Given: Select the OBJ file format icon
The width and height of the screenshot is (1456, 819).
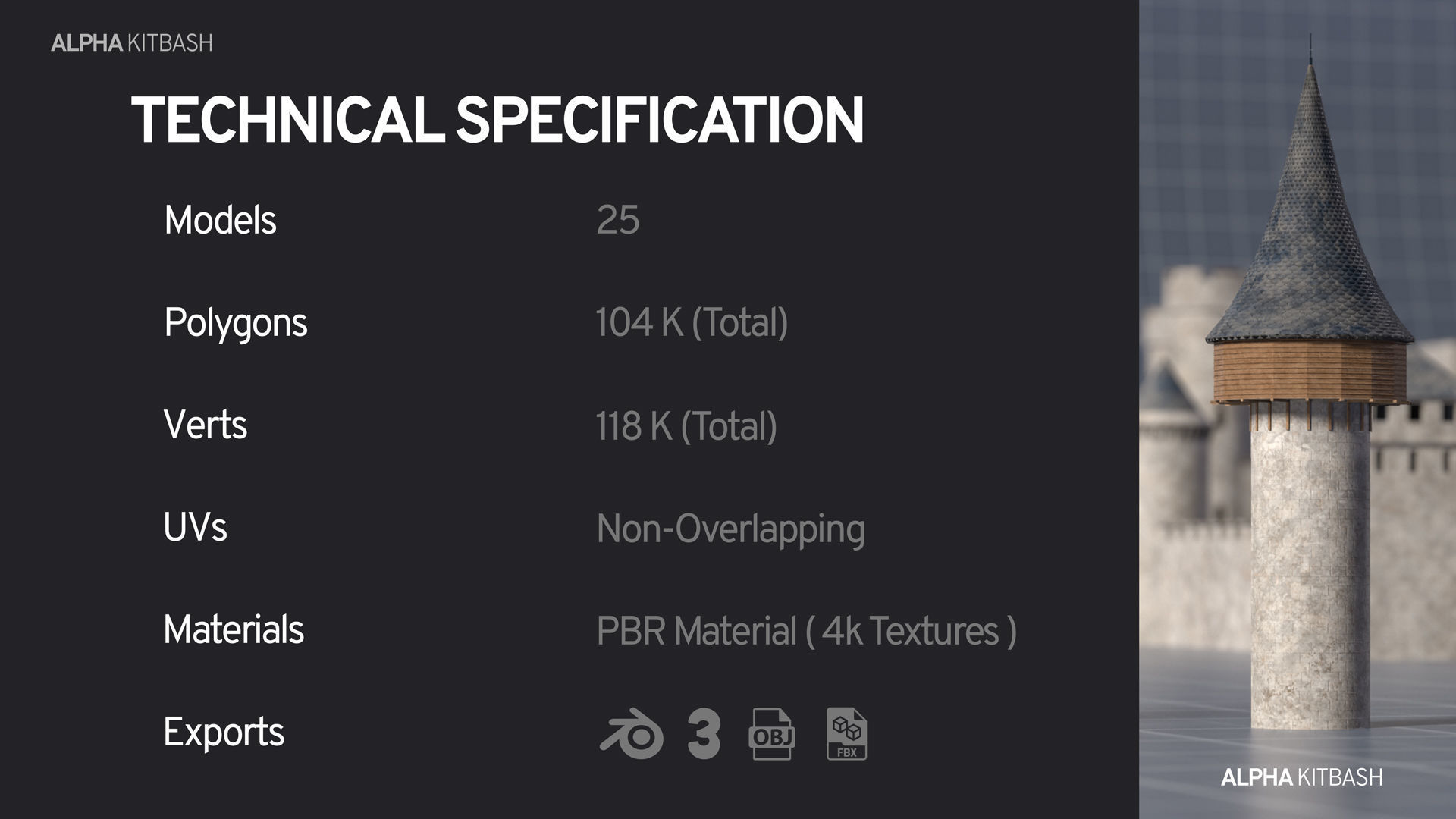Looking at the screenshot, I should [x=772, y=734].
